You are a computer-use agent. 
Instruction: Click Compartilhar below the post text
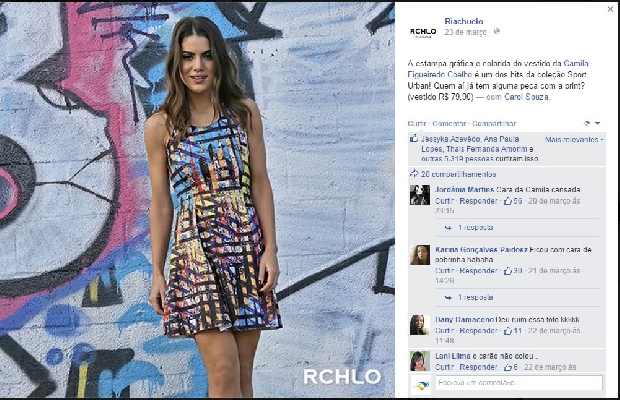tap(494, 124)
